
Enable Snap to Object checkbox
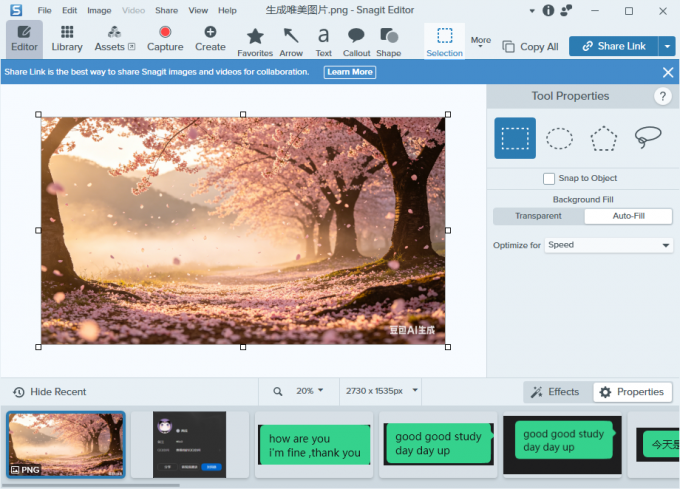click(x=549, y=179)
